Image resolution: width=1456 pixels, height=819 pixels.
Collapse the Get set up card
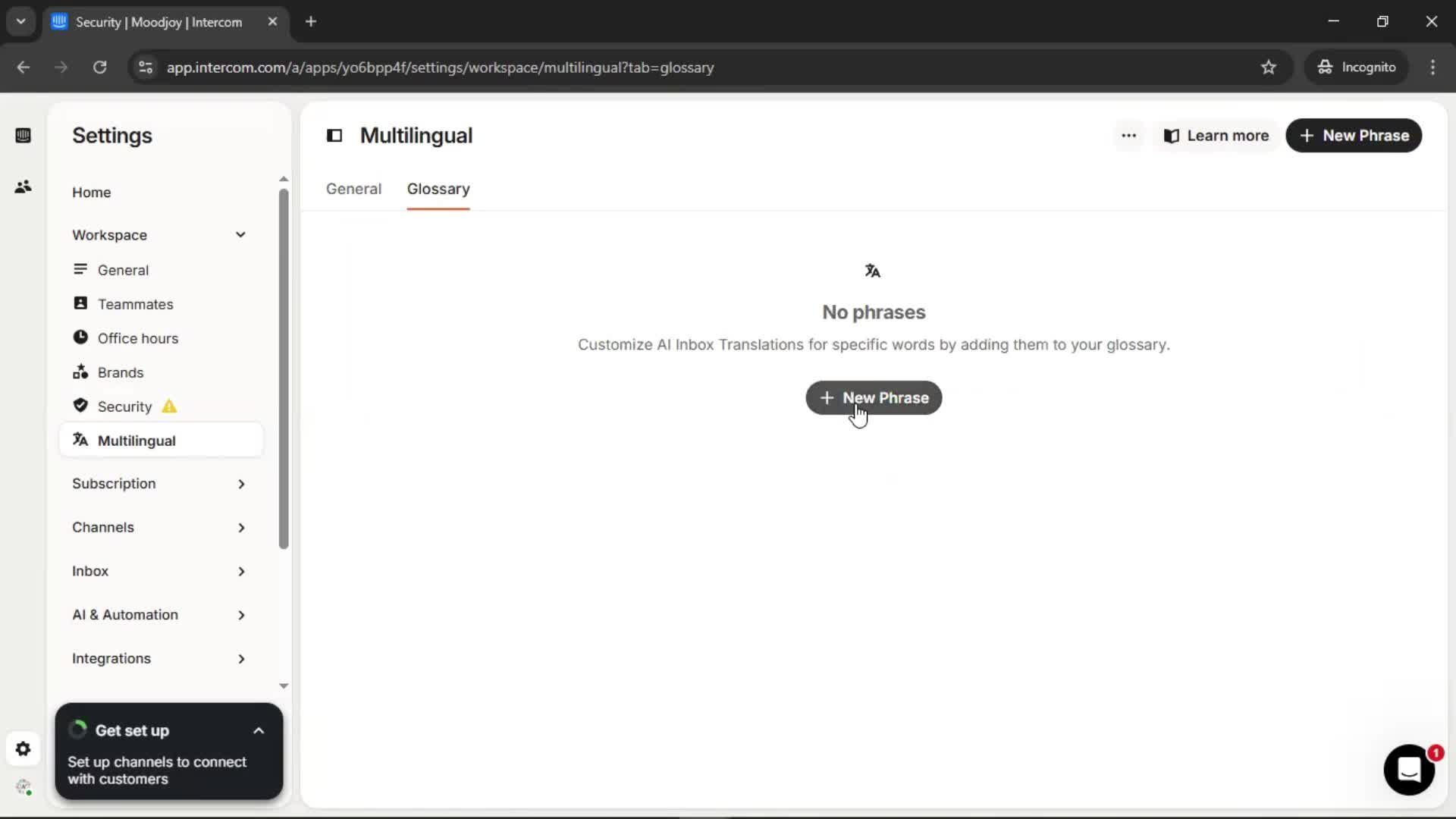(x=259, y=731)
